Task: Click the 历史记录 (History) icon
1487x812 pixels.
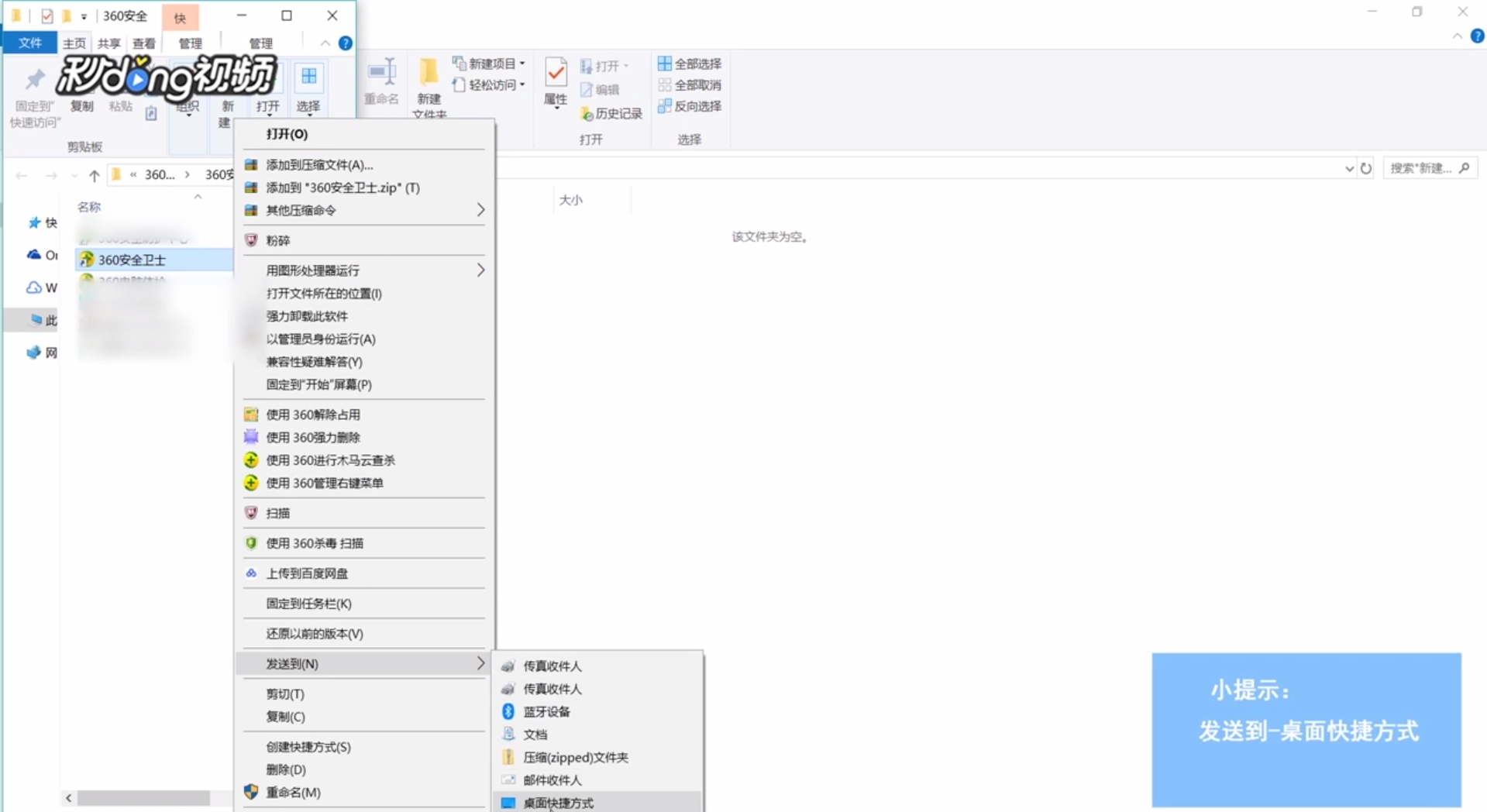Action: click(611, 113)
